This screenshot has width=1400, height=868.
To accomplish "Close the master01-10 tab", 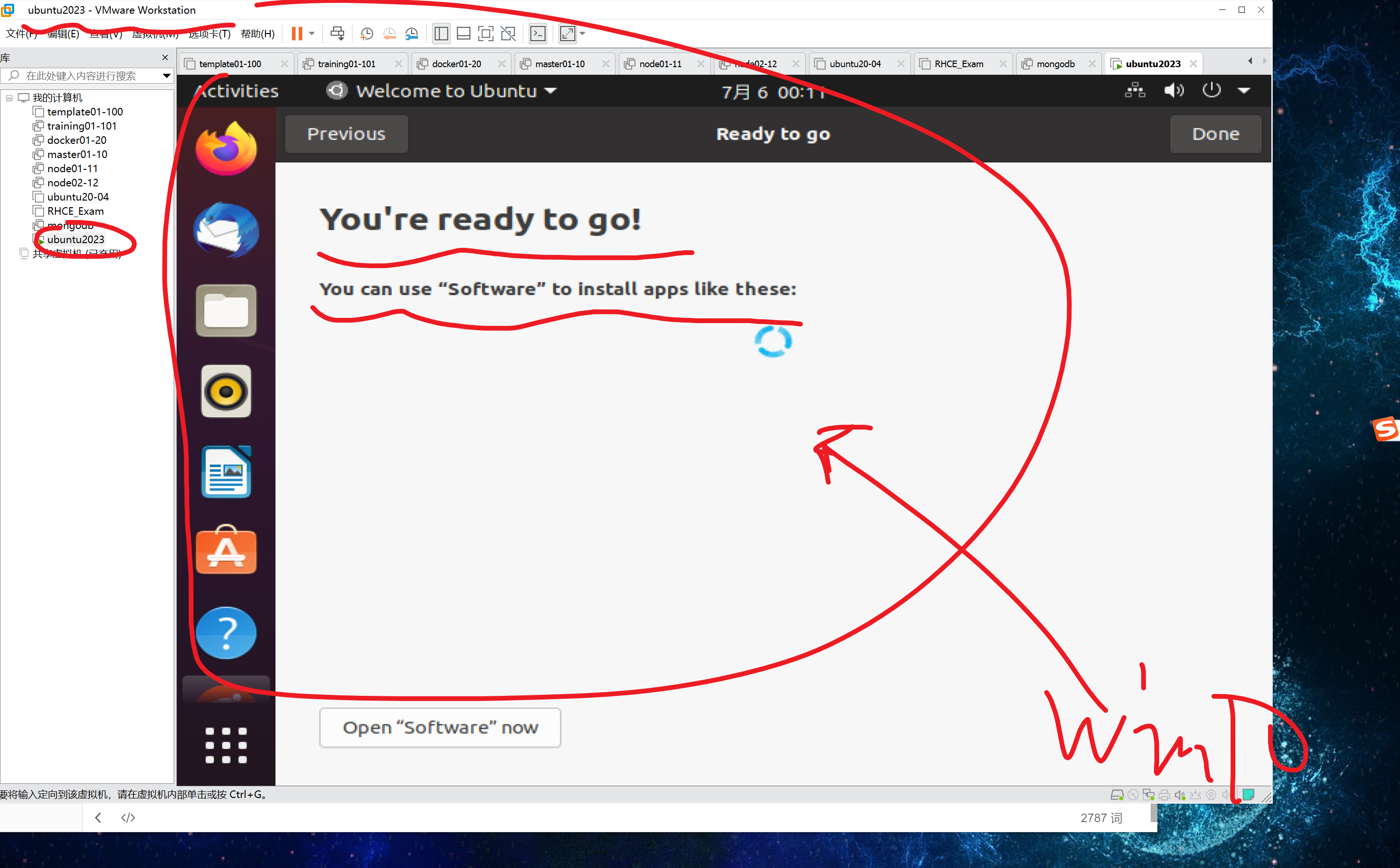I will tap(606, 64).
